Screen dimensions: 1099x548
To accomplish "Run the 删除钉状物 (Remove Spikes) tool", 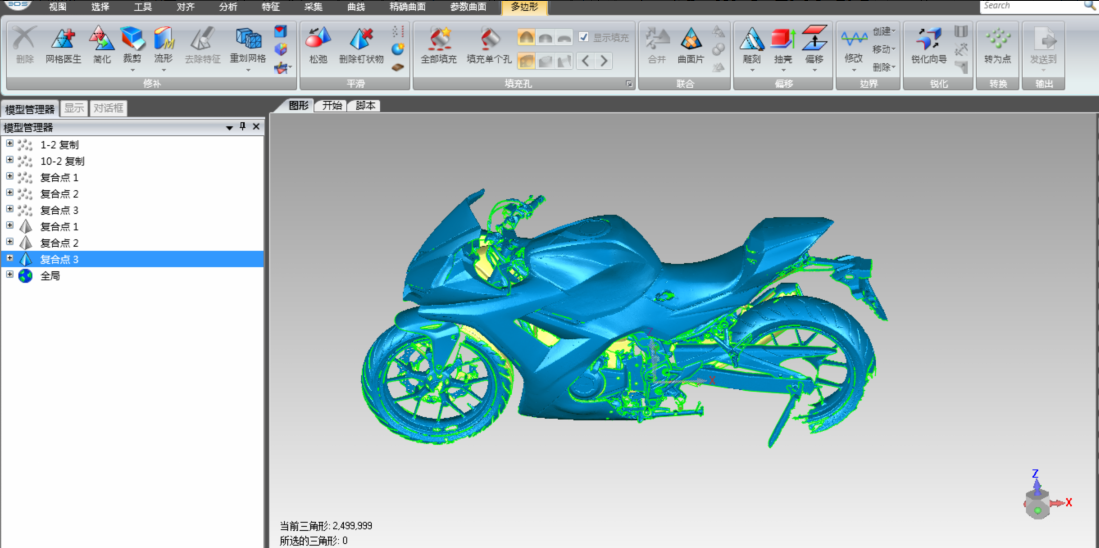I will click(361, 45).
